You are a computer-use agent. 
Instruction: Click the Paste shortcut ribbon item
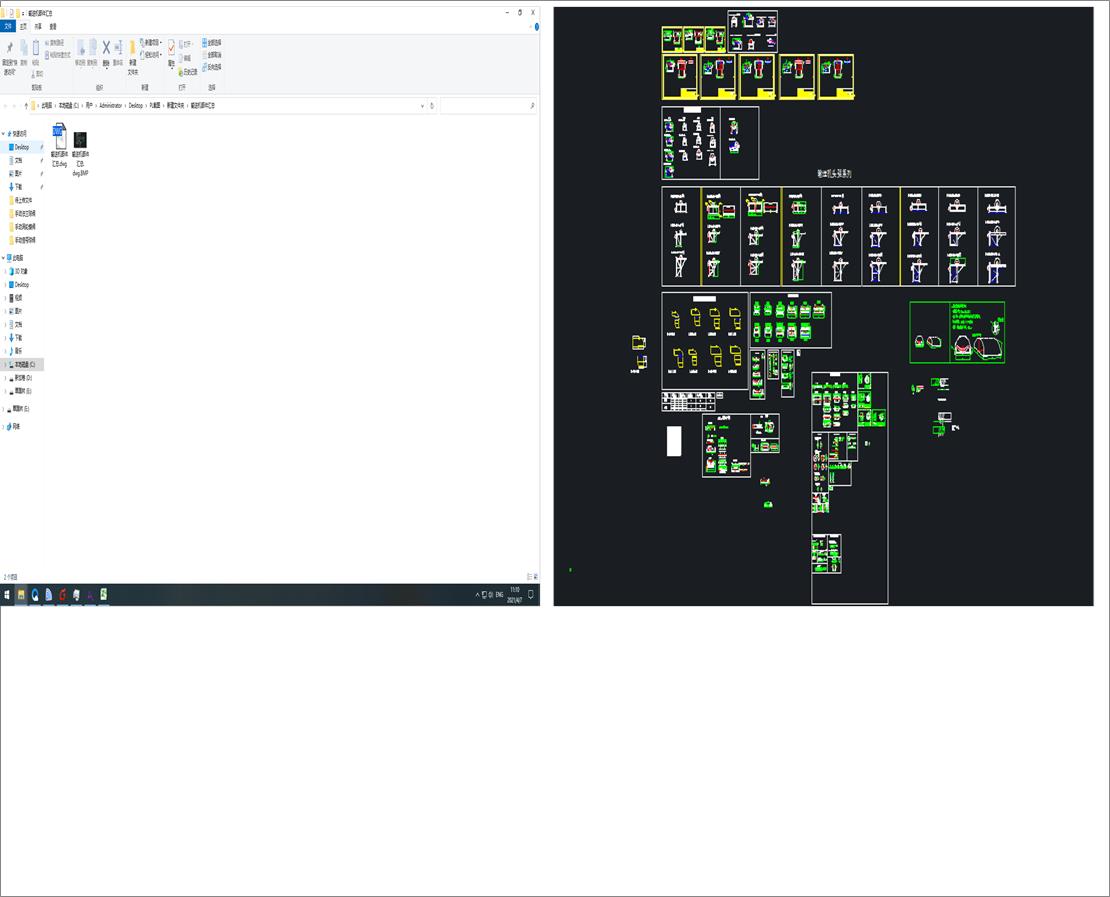pos(57,55)
